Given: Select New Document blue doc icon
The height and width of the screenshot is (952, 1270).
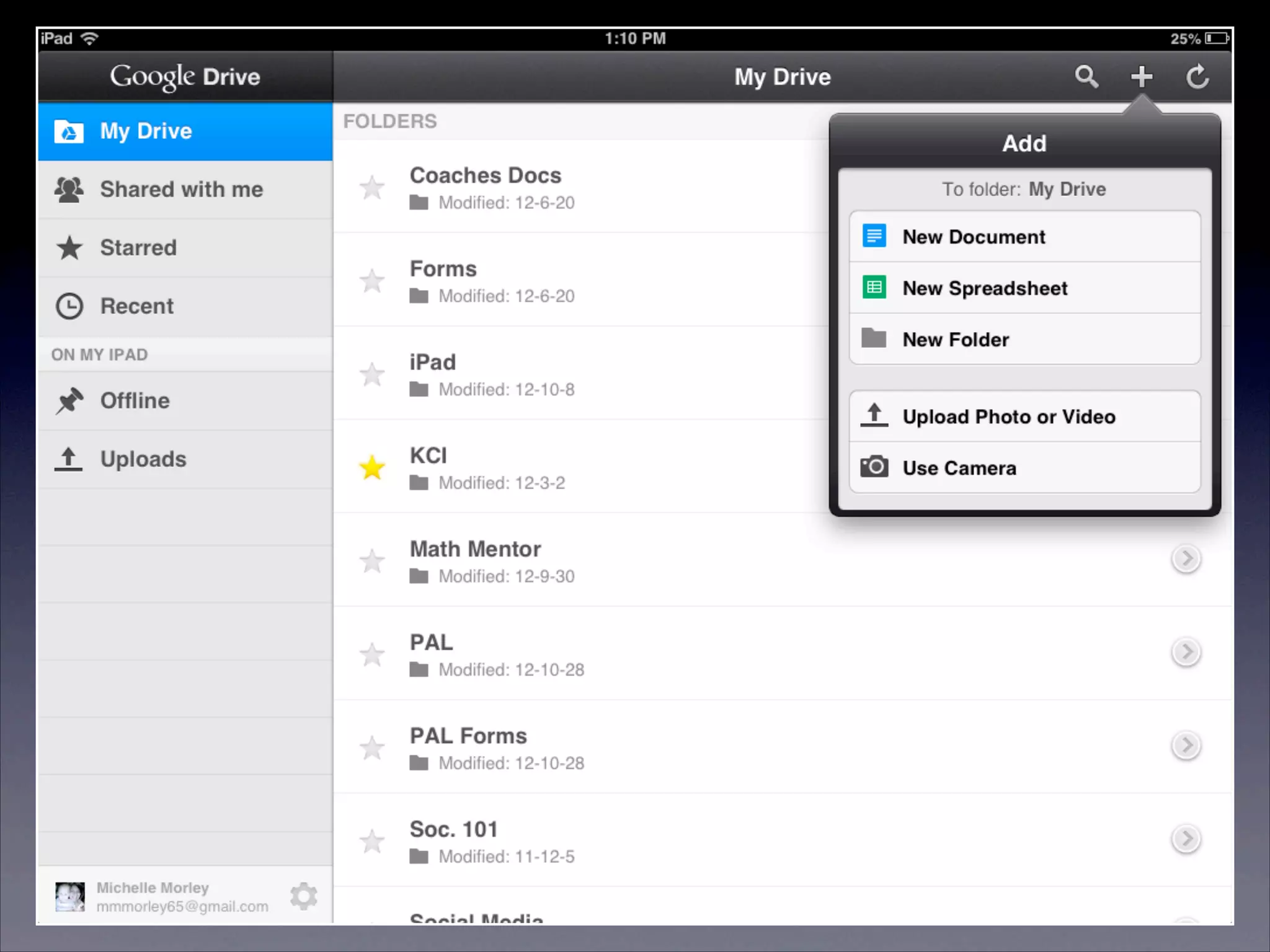Looking at the screenshot, I should tap(874, 236).
